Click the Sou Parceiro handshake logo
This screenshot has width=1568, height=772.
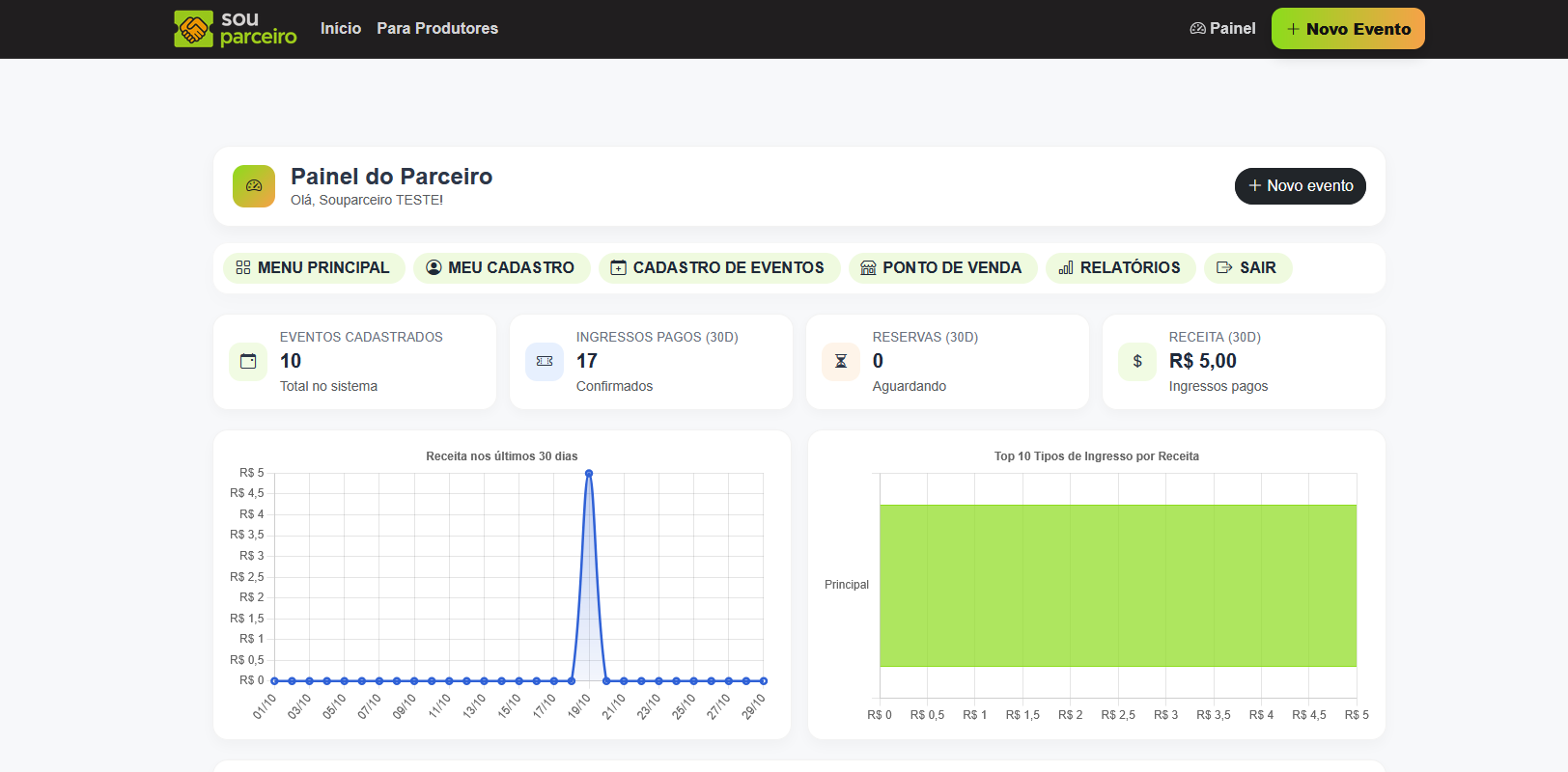pyautogui.click(x=193, y=29)
